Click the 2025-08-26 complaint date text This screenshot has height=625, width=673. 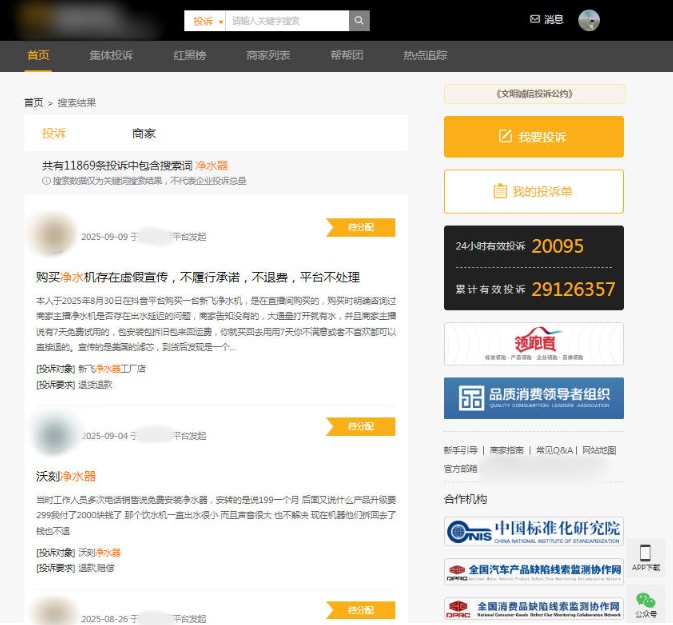pyautogui.click(x=105, y=619)
